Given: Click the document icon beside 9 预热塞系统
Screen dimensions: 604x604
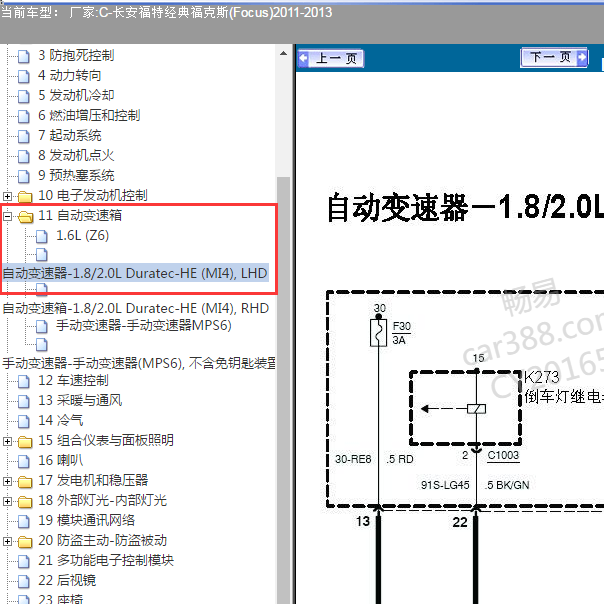Looking at the screenshot, I should point(24,176).
